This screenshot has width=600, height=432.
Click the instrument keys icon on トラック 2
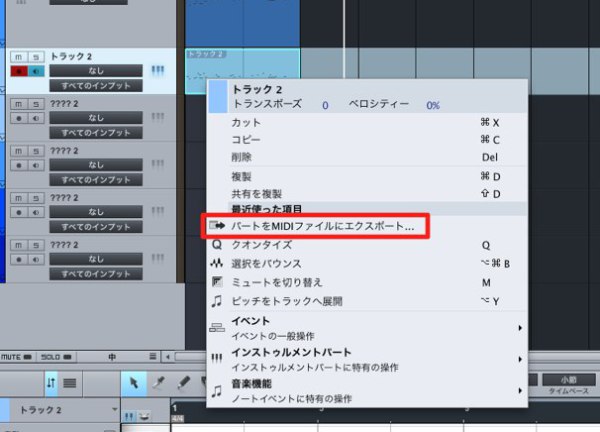(x=158, y=71)
